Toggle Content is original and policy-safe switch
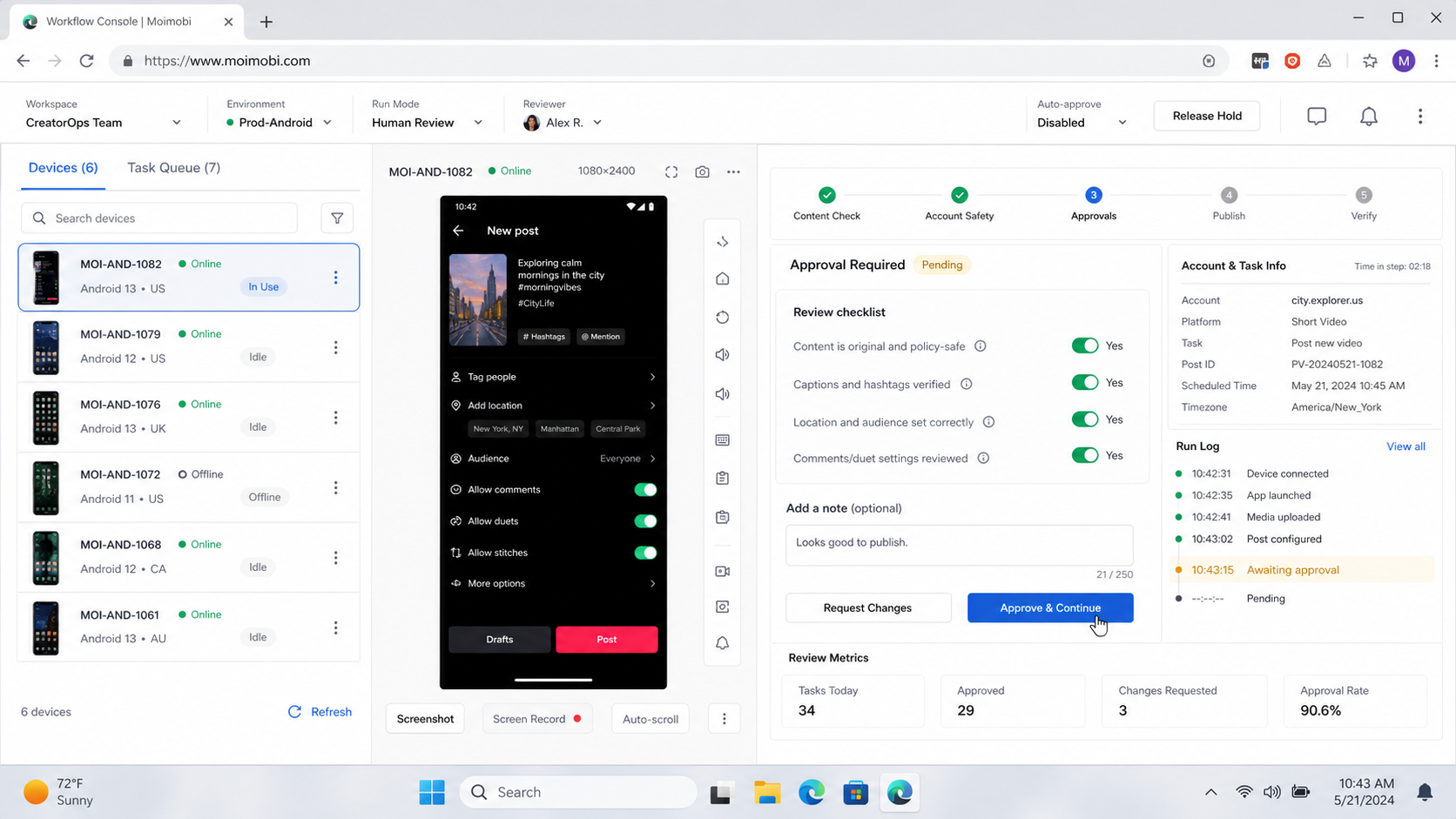Image resolution: width=1456 pixels, height=819 pixels. 1085,346
